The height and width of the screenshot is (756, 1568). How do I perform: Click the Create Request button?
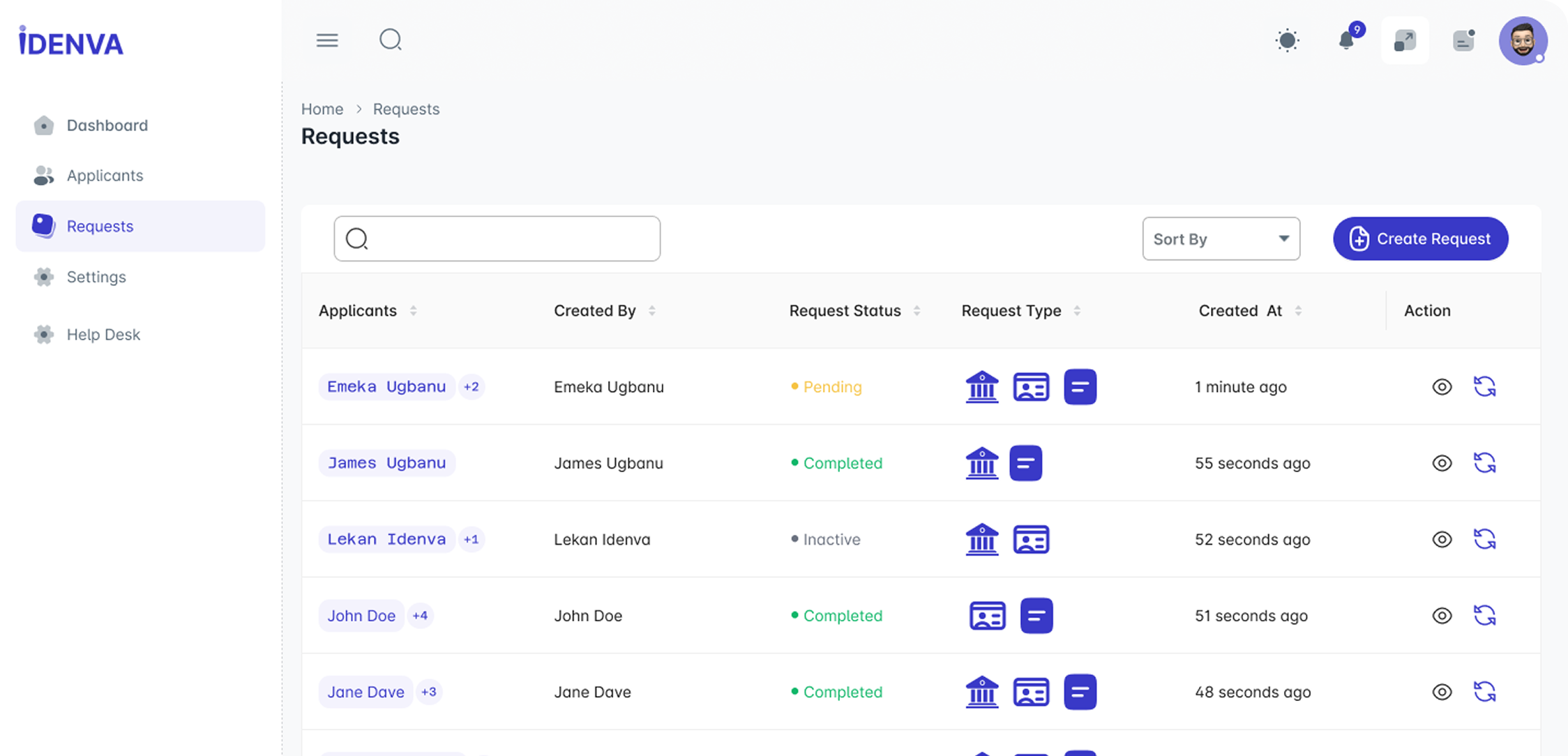(1420, 239)
